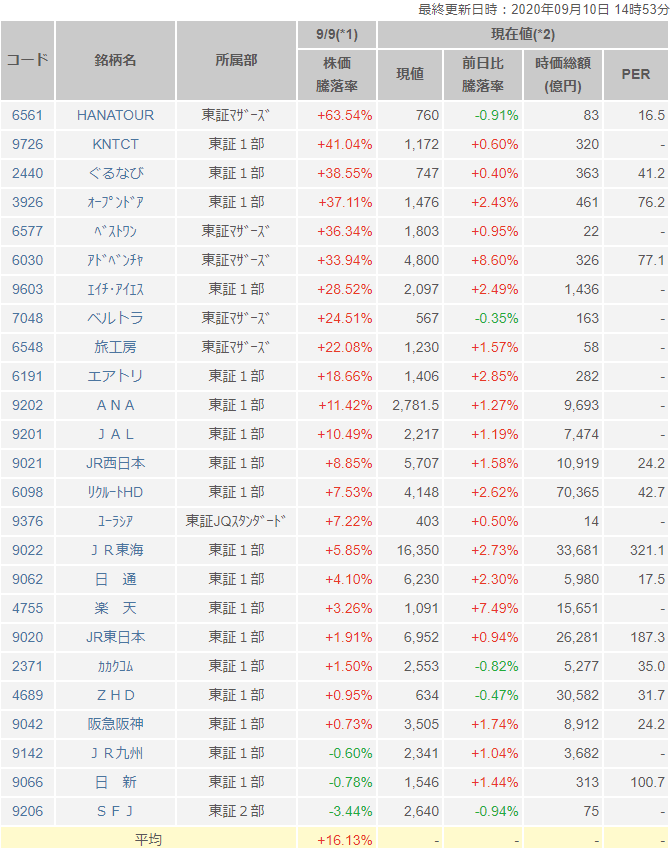Click stock code 3926
Image resolution: width=672 pixels, height=848 pixels.
pos(27,202)
